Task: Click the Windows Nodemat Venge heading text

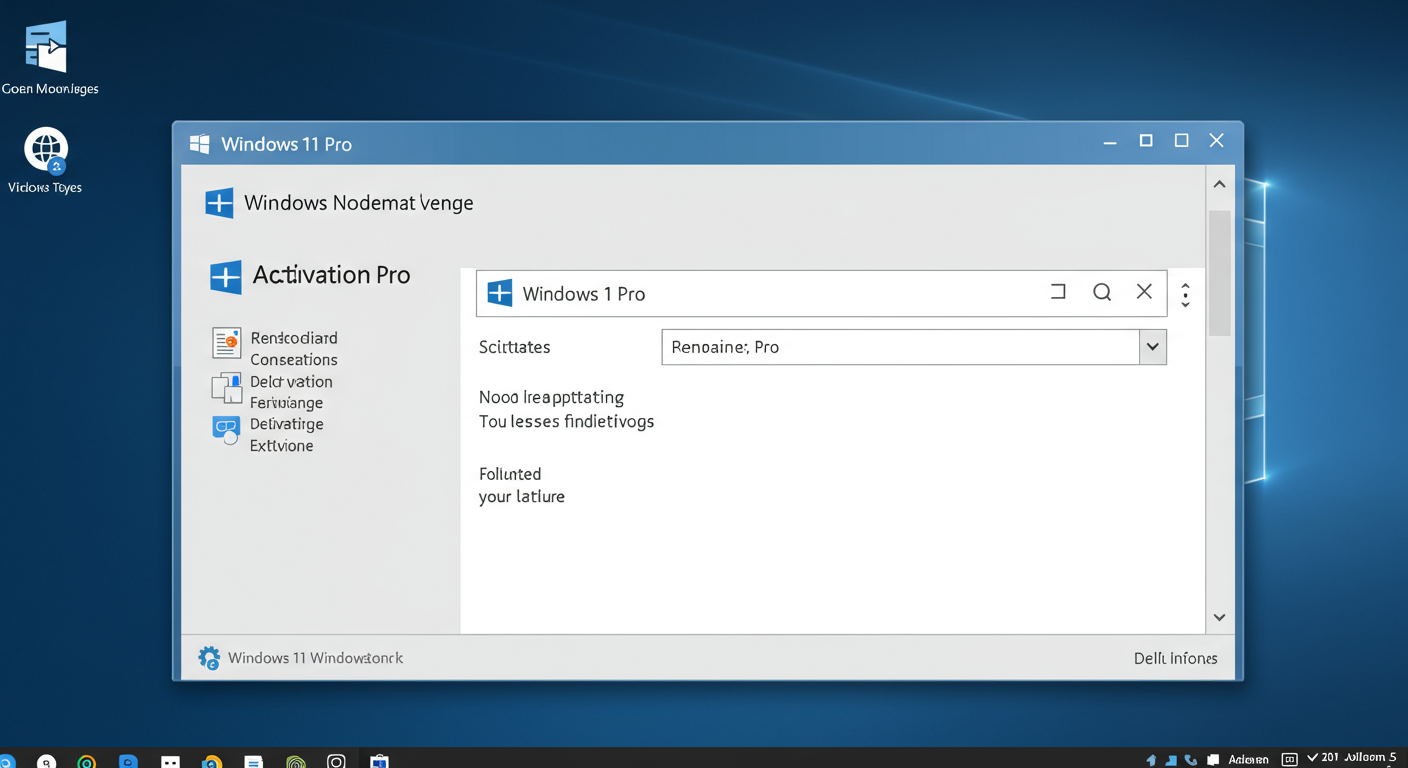Action: 359,203
